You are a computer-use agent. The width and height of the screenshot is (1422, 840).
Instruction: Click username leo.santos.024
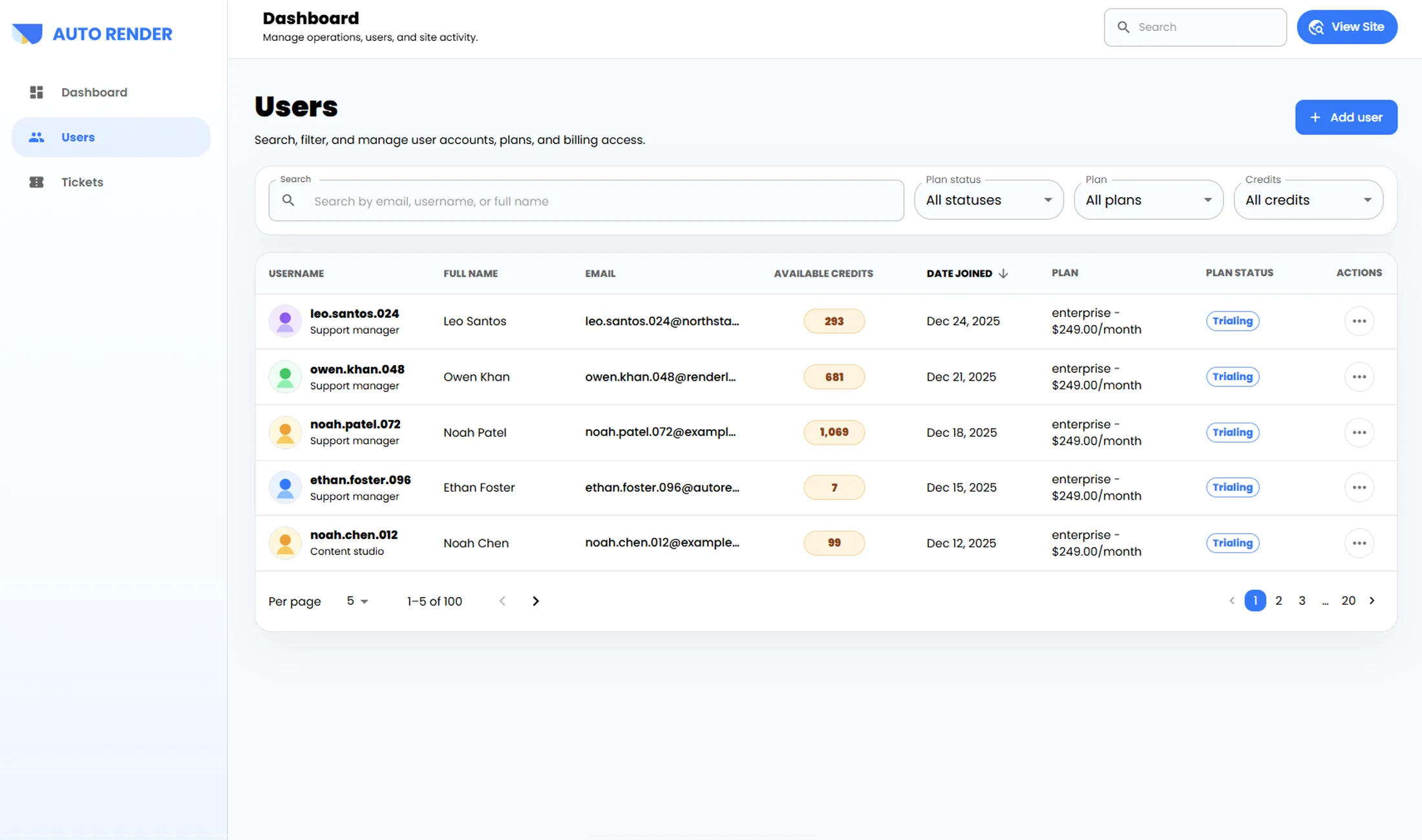point(354,313)
